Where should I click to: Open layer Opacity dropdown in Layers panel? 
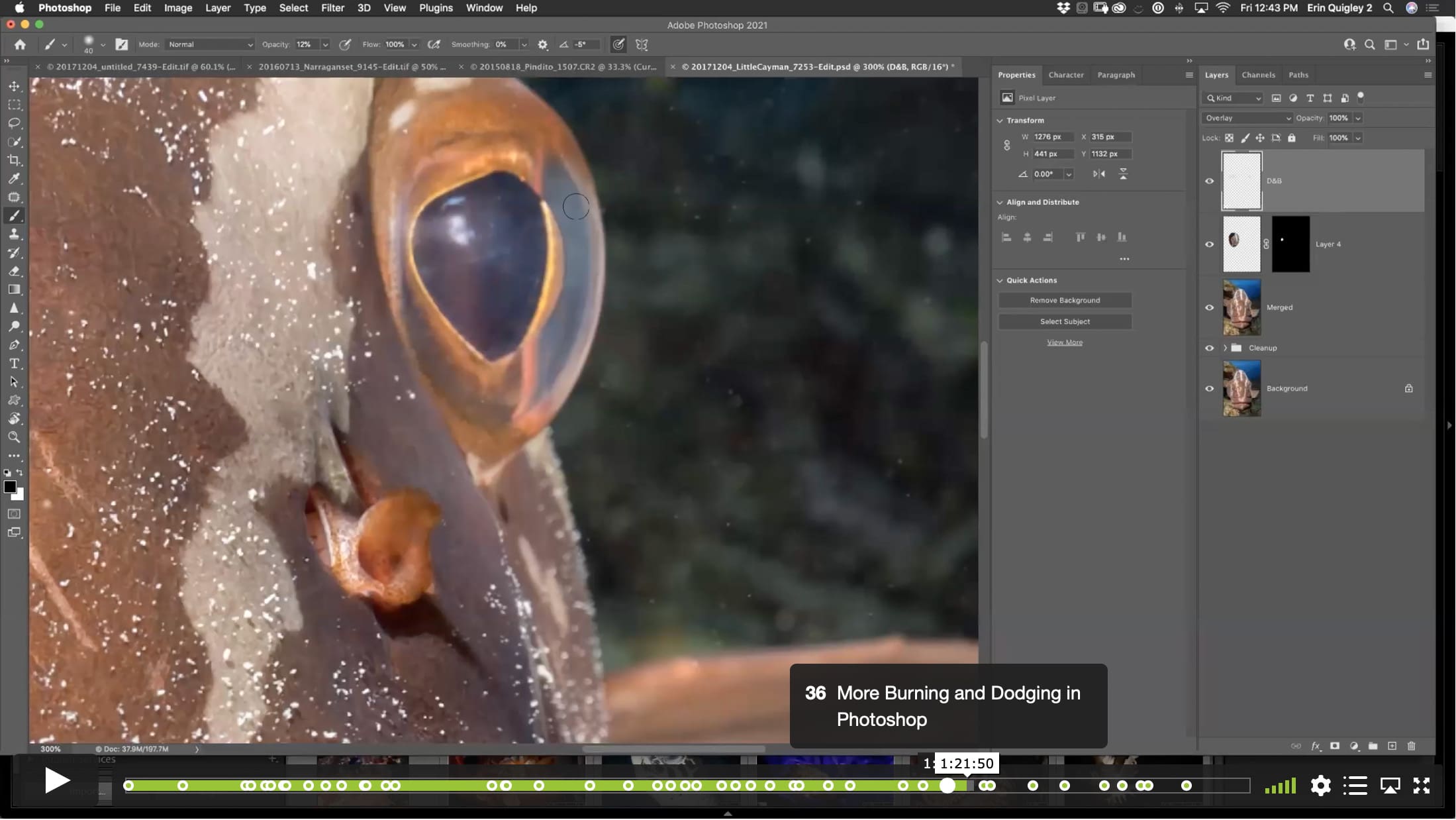click(1357, 118)
